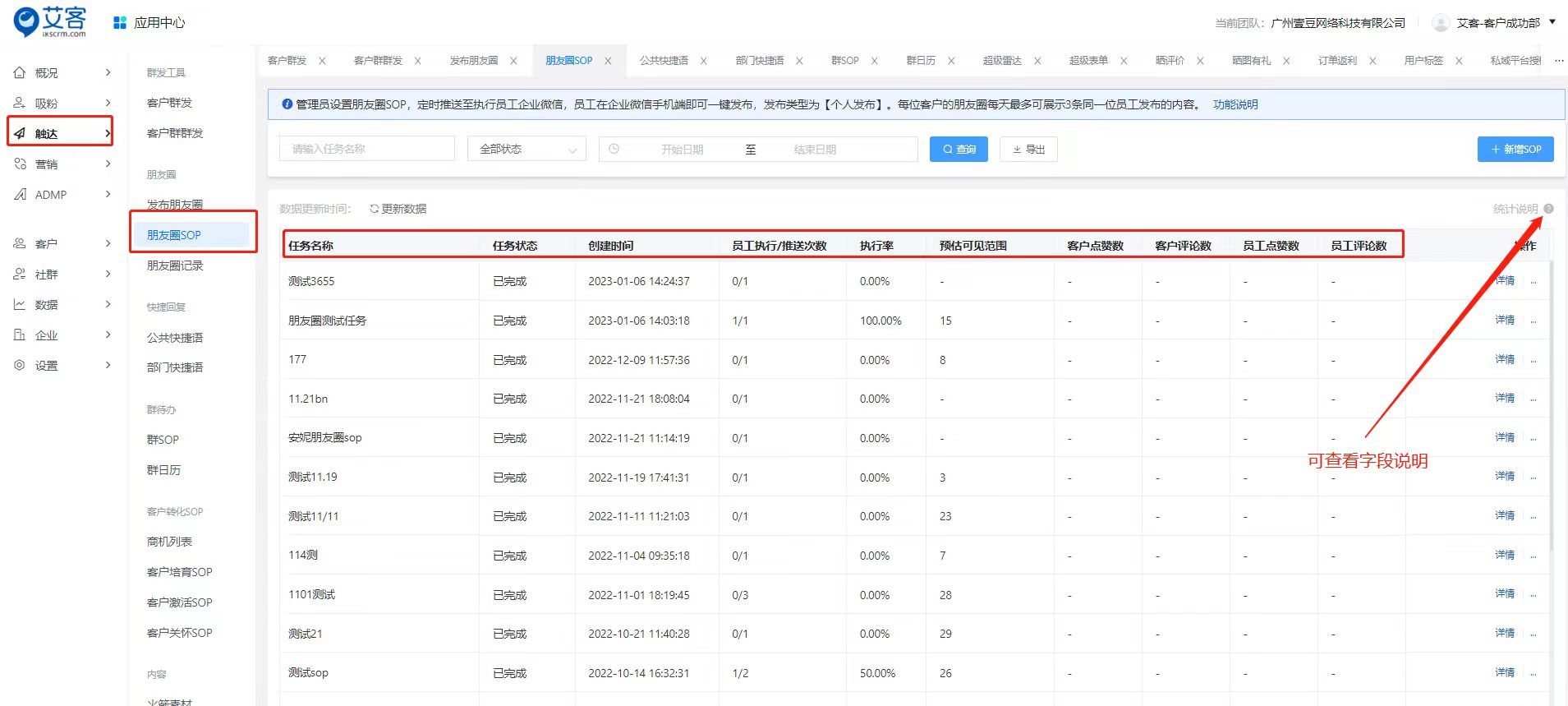Click the 统计说明 help question icon
The width and height of the screenshot is (1568, 706).
1548,209
